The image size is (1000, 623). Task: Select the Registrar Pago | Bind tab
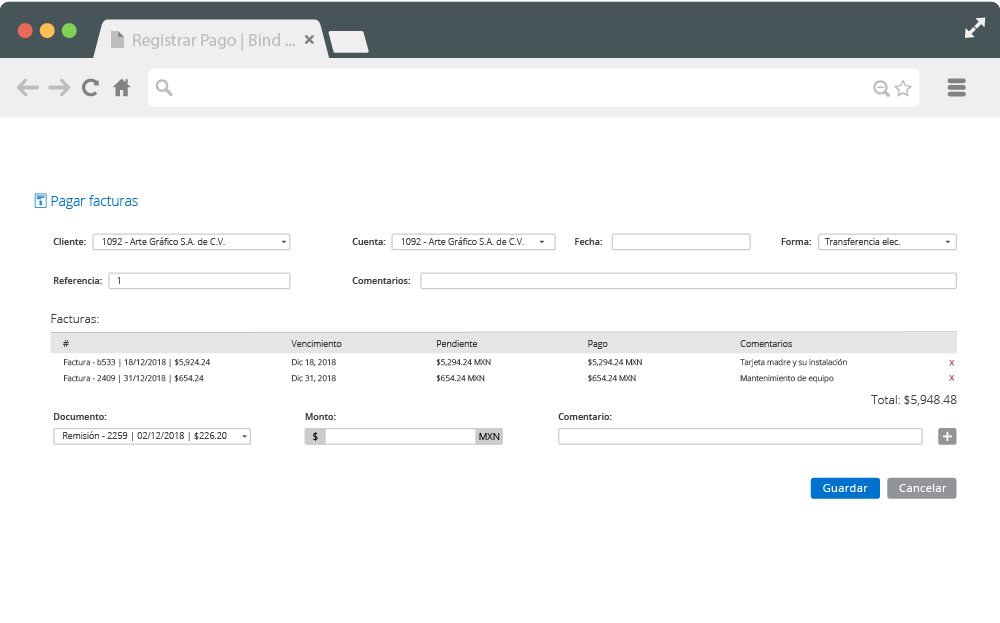pos(210,40)
